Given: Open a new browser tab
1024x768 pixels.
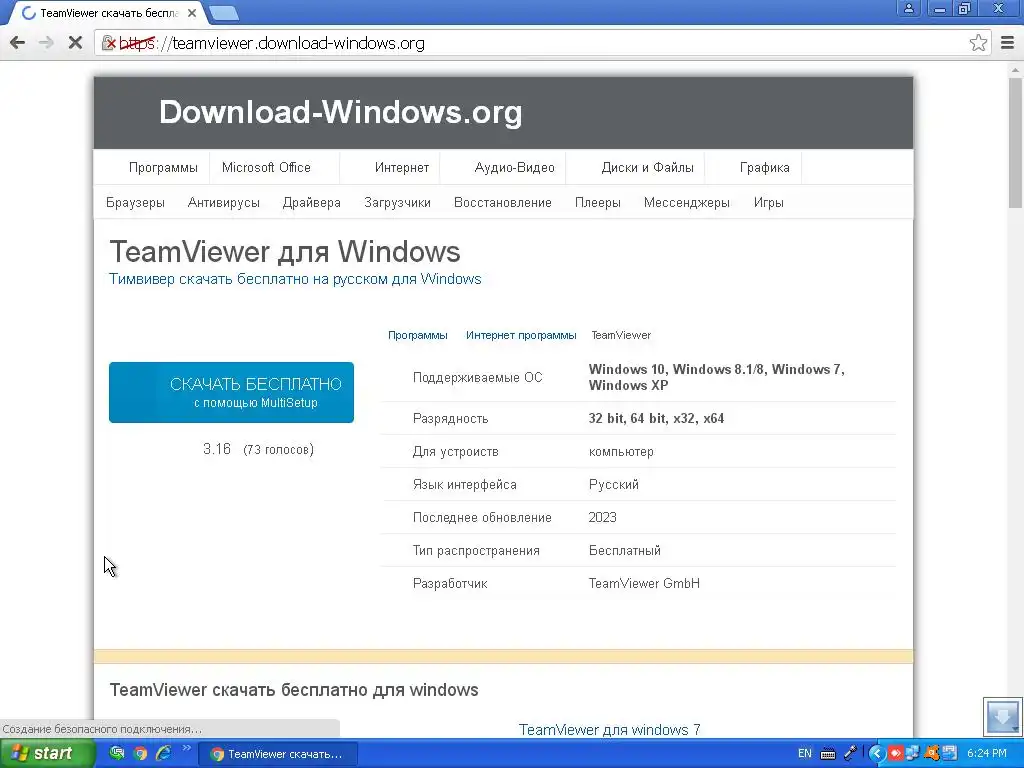Looking at the screenshot, I should (224, 12).
